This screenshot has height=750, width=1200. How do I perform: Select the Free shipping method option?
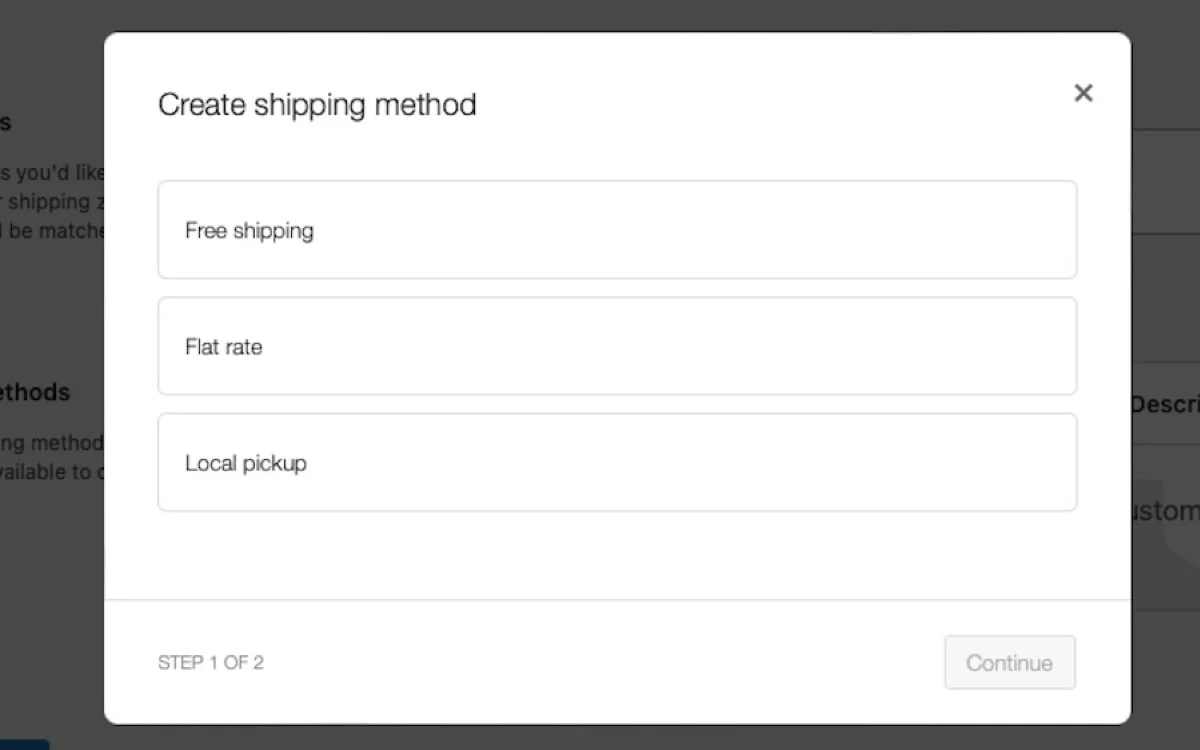click(617, 230)
